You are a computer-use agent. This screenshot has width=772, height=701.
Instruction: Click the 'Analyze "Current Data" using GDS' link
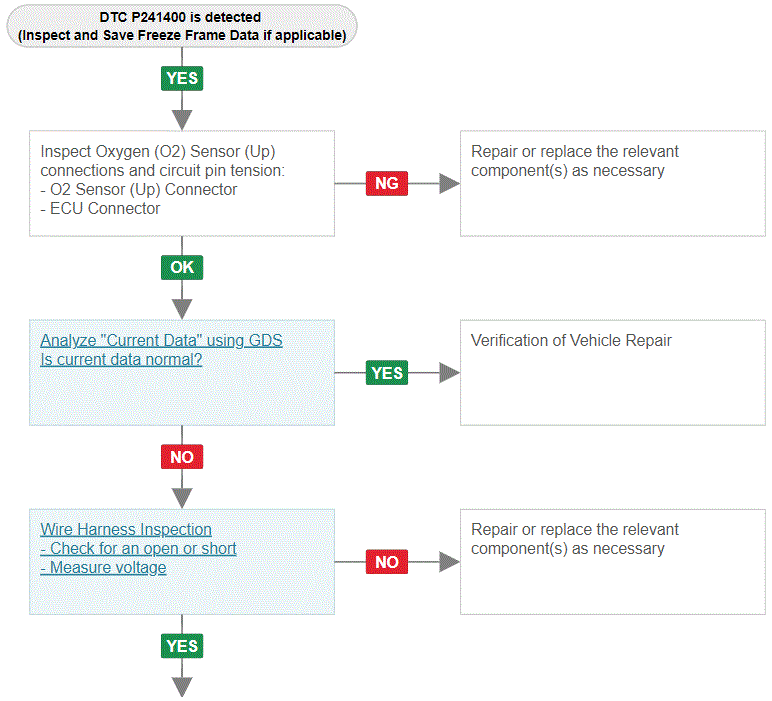(x=161, y=340)
